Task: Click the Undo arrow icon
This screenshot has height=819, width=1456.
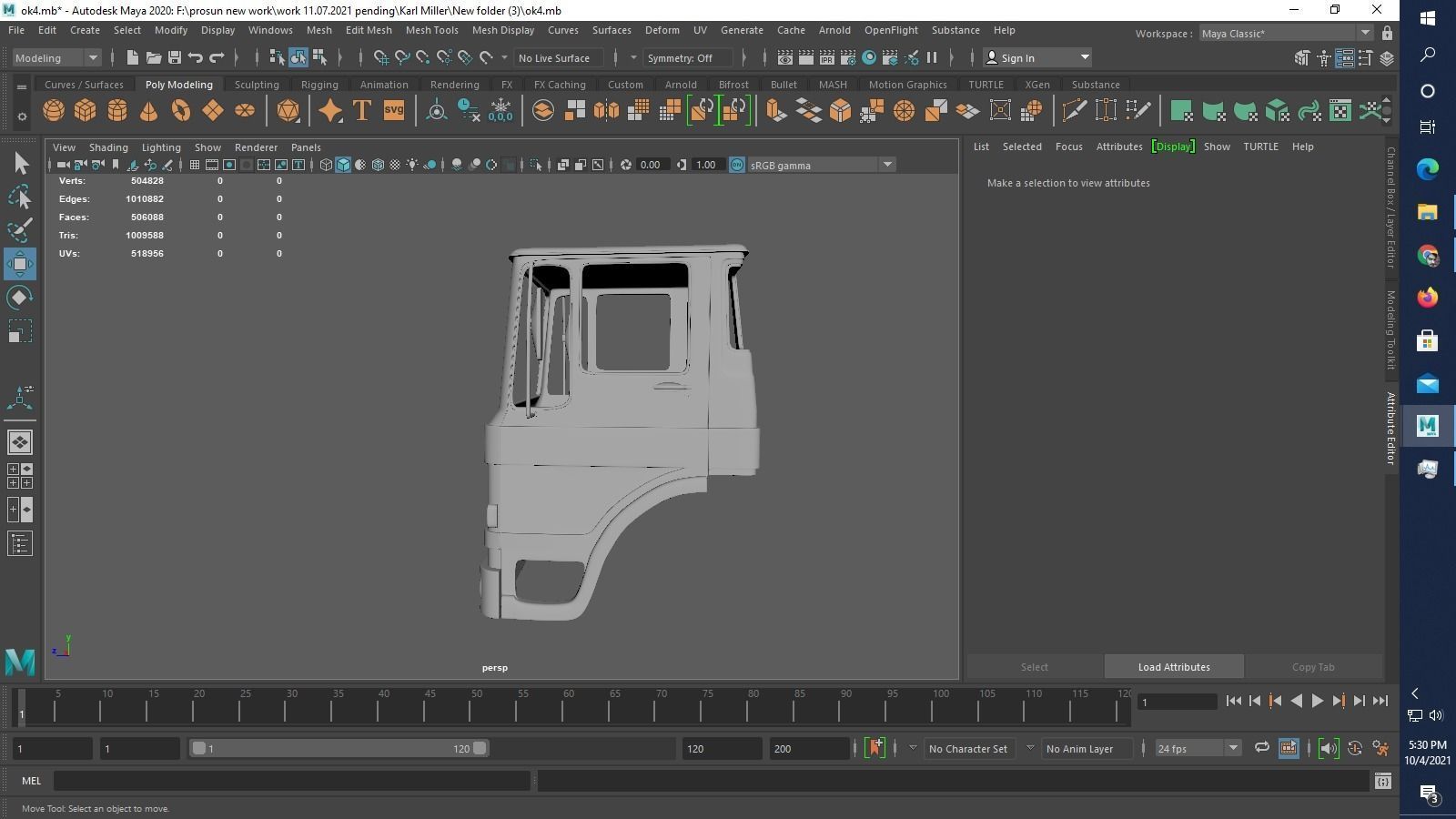Action: point(196,57)
